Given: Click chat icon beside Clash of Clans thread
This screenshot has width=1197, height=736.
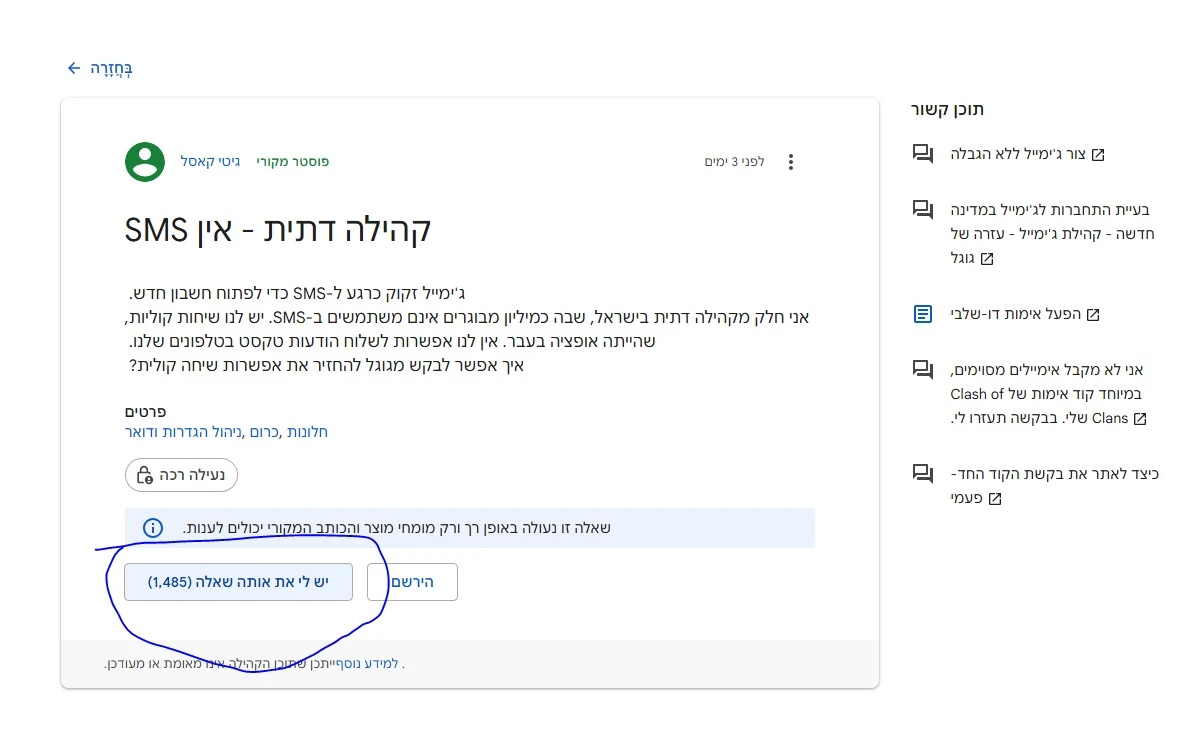Looking at the screenshot, I should (922, 369).
